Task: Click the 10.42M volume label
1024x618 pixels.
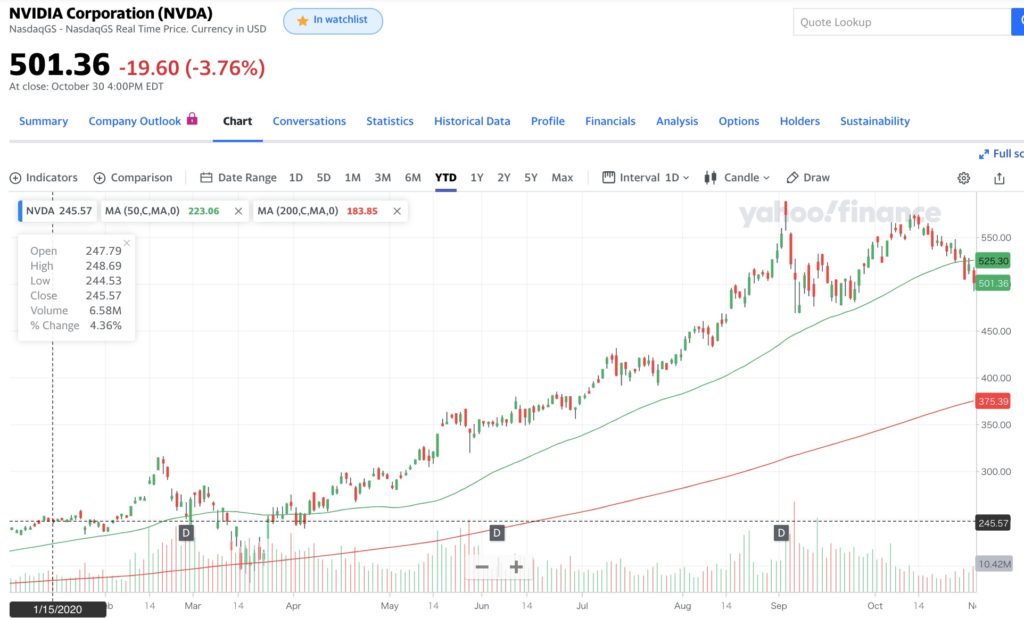Action: tap(994, 564)
